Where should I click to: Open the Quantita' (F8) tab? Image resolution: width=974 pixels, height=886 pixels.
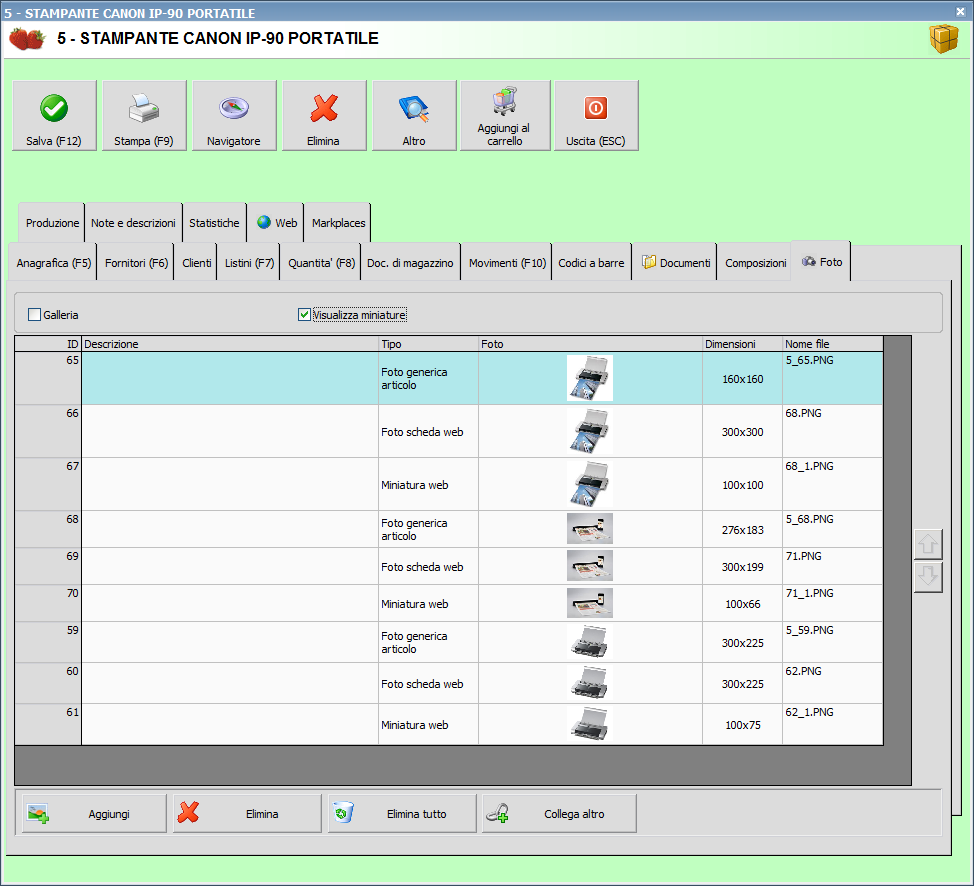[x=321, y=263]
